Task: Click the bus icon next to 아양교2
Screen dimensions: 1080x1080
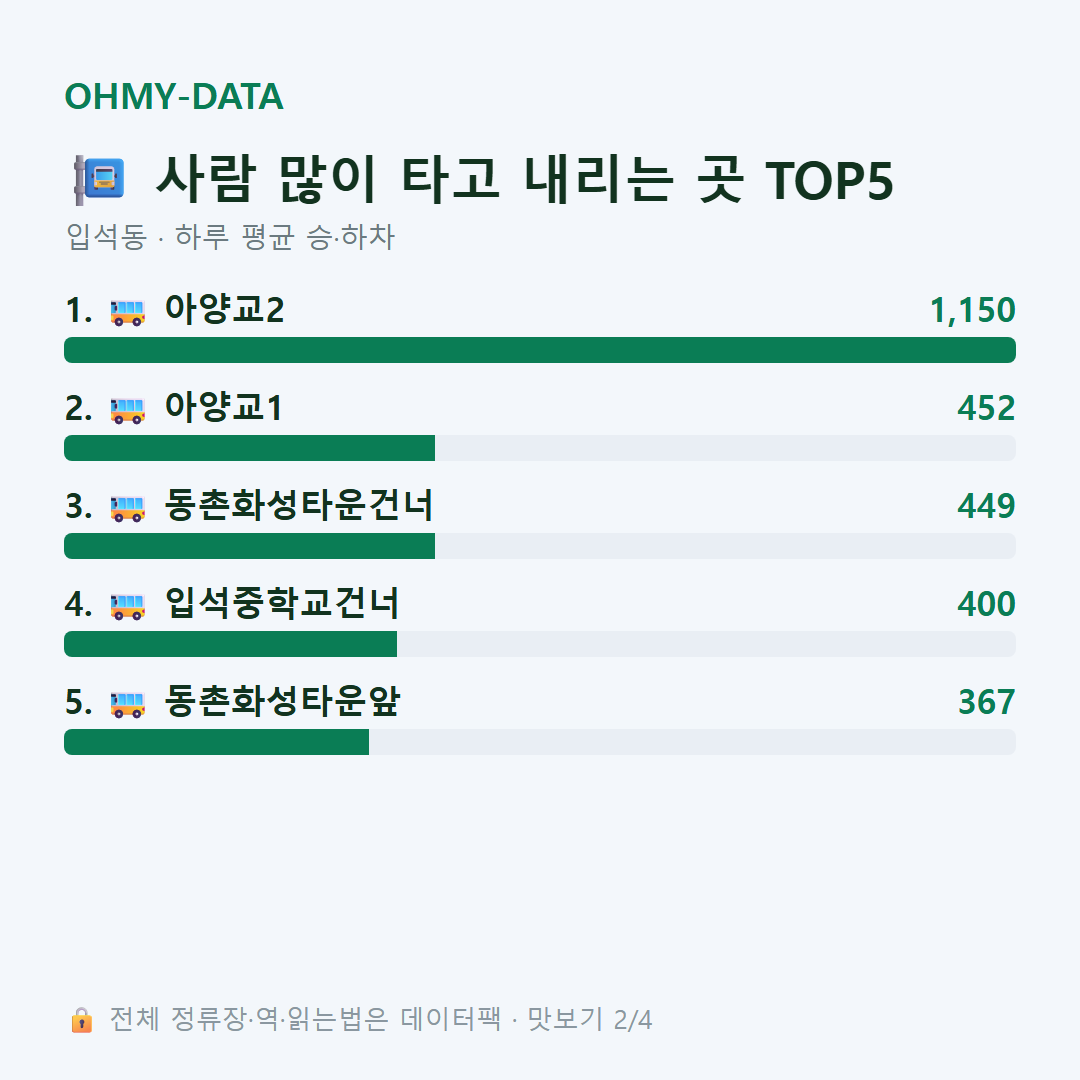Action: pos(127,311)
